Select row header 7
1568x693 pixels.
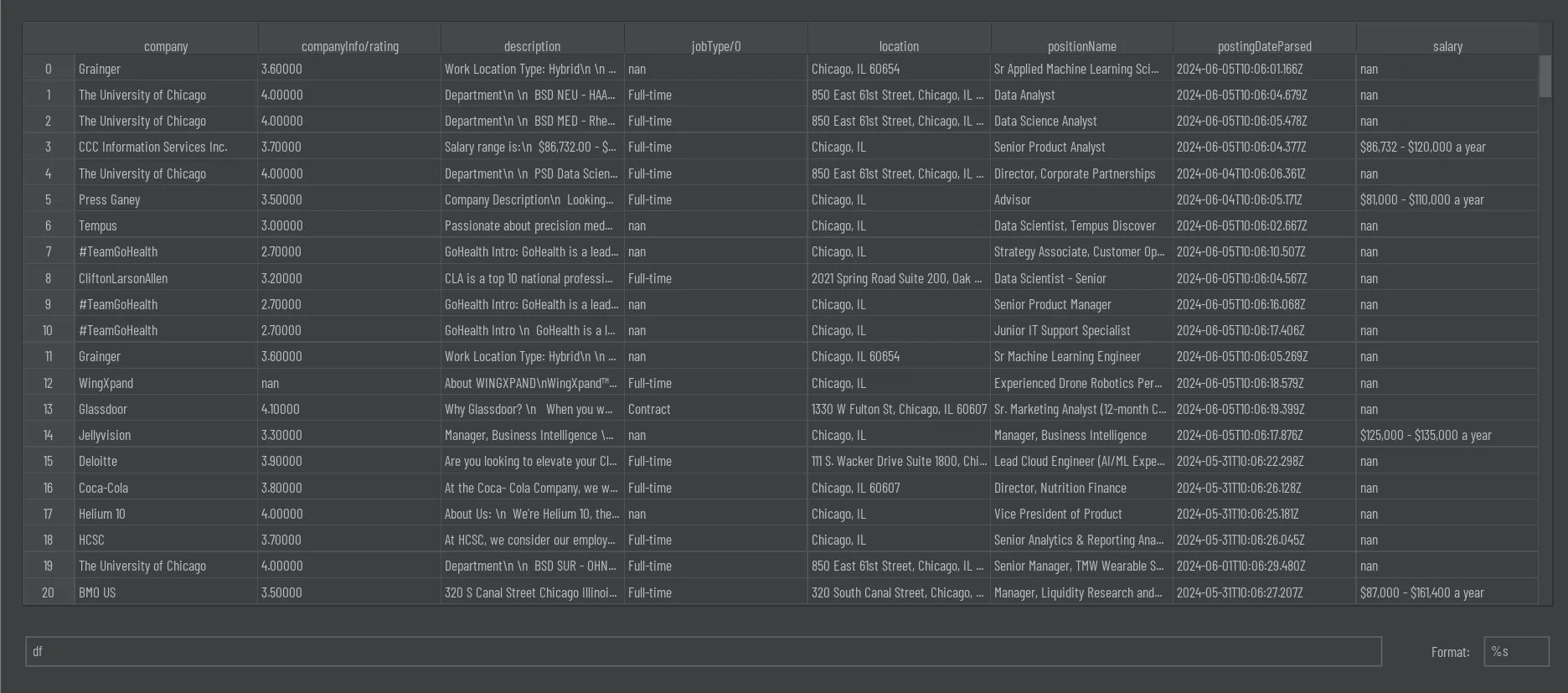click(49, 251)
